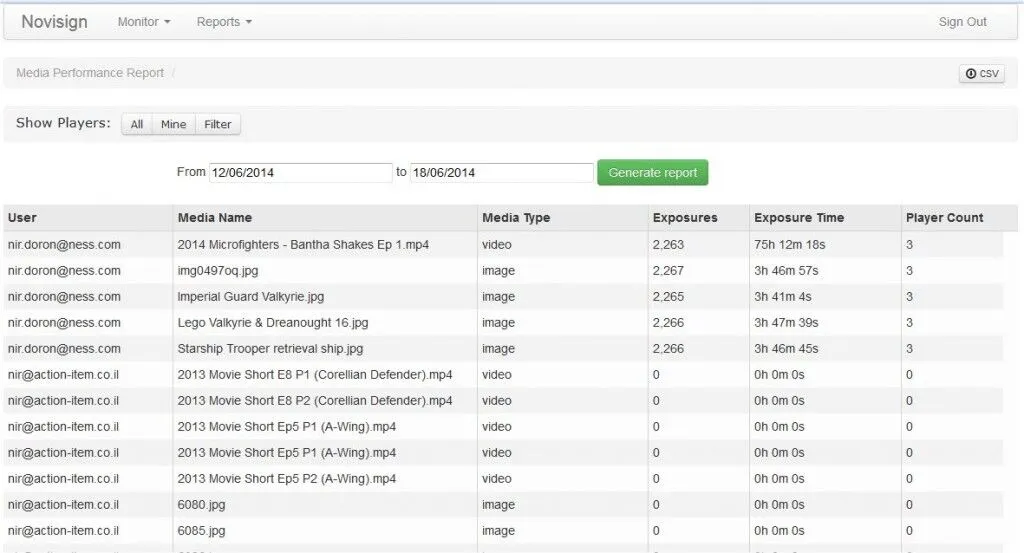Select the Imperial Guard Valkyrie.jpg row
Image resolution: width=1024 pixels, height=553 pixels.
pos(251,297)
